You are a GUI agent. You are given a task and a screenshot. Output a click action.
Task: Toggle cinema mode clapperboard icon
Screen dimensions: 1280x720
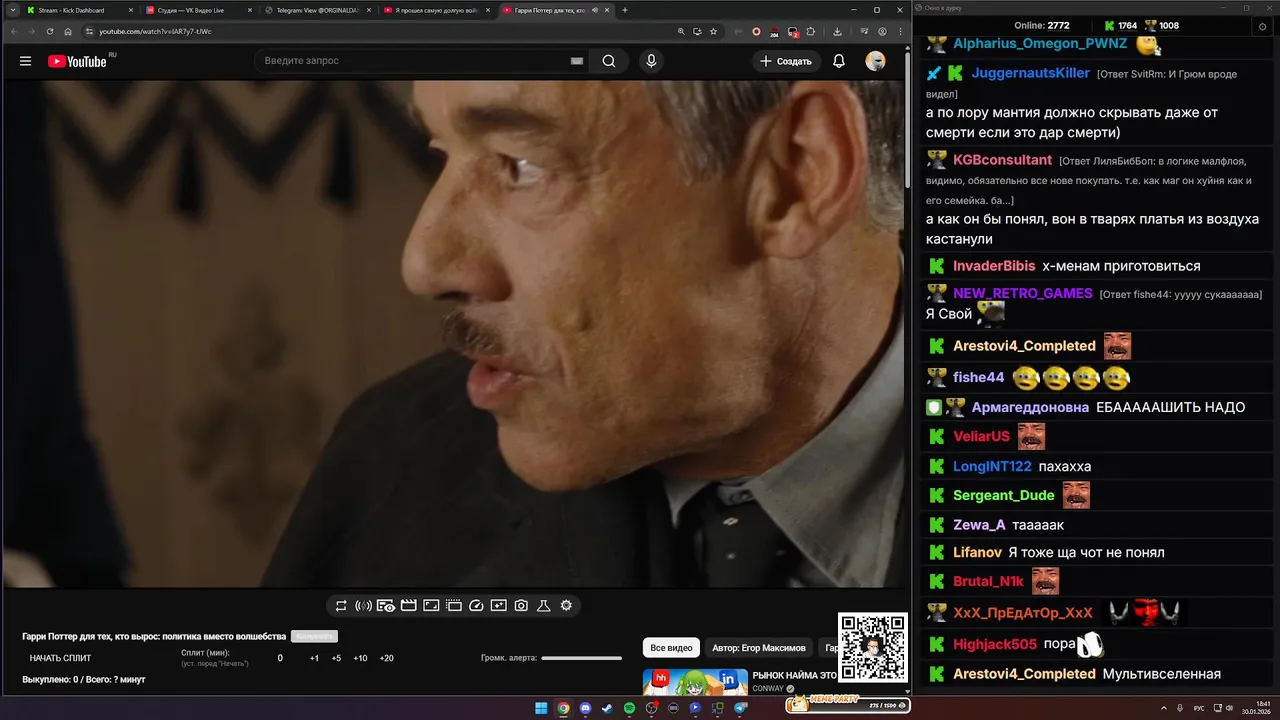(x=408, y=606)
